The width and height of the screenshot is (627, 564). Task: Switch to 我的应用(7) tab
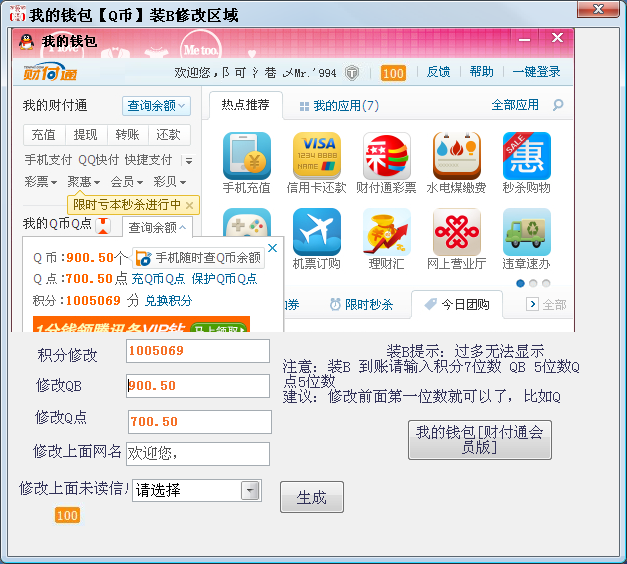point(339,106)
